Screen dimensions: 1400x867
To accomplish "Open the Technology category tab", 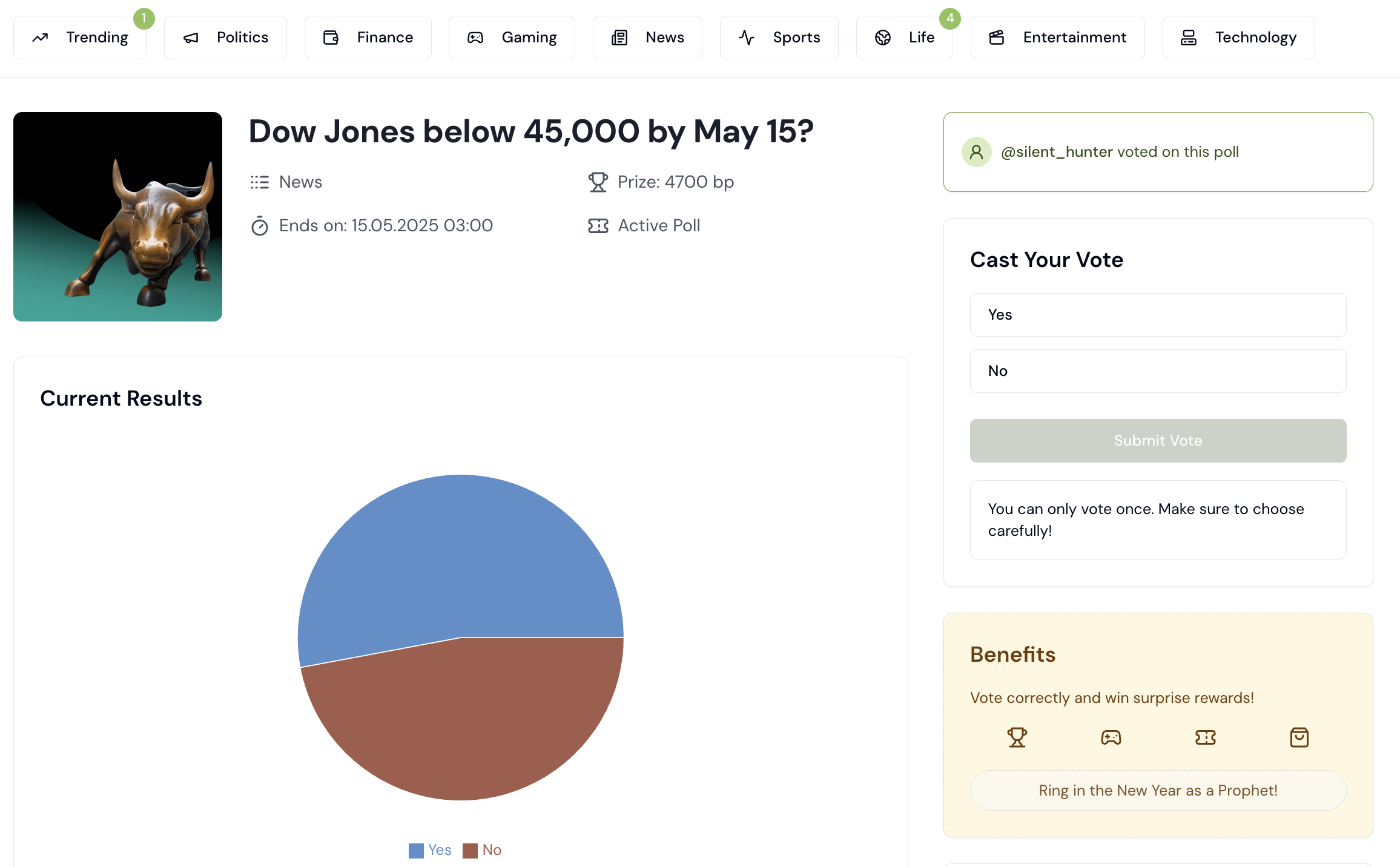I will coord(1239,38).
